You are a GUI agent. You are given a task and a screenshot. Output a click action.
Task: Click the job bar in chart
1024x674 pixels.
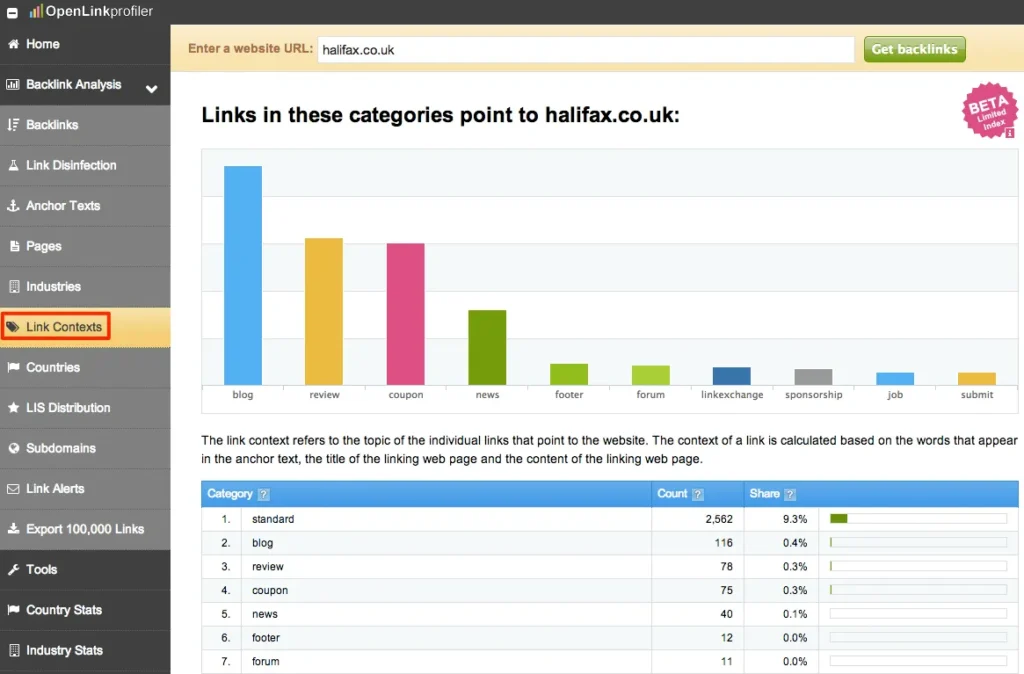point(895,378)
